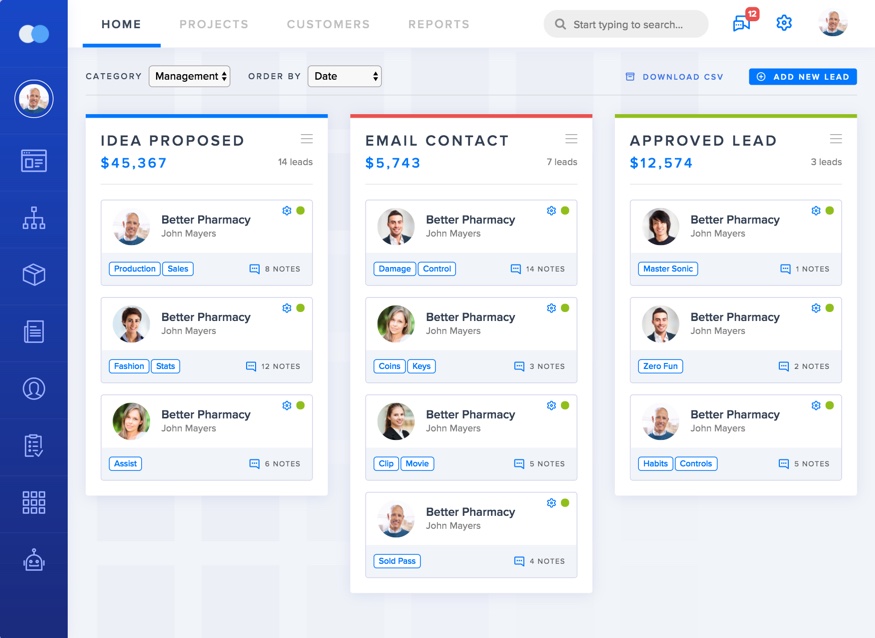Click the search input field
The image size is (875, 638).
coord(630,24)
